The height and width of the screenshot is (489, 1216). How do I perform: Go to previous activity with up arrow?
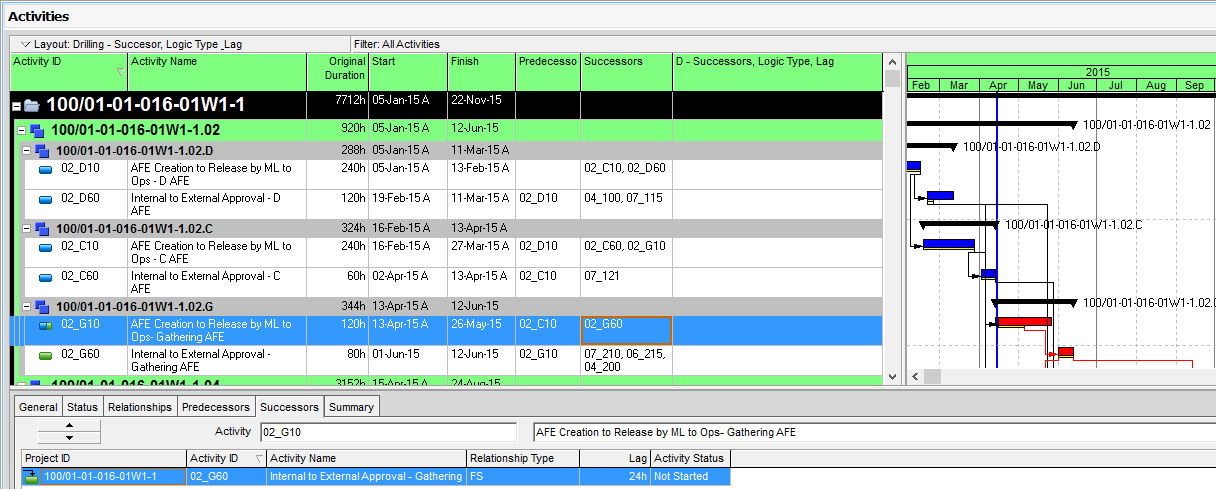tap(68, 426)
